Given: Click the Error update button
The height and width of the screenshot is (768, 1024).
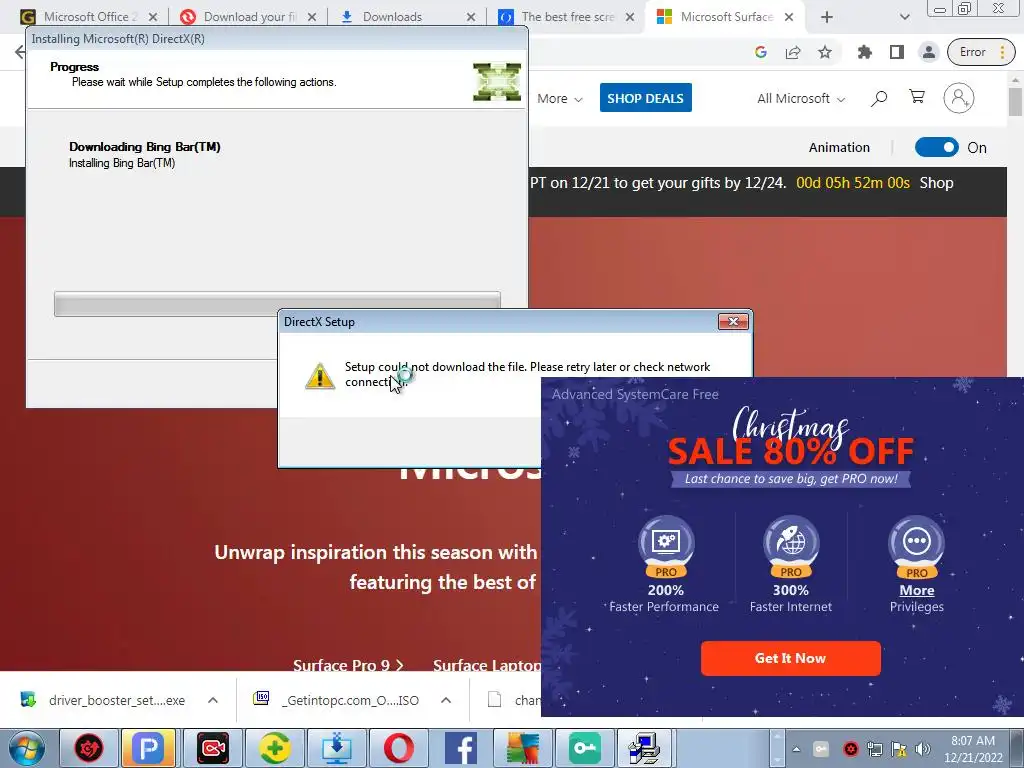Looking at the screenshot, I should click(x=982, y=52).
